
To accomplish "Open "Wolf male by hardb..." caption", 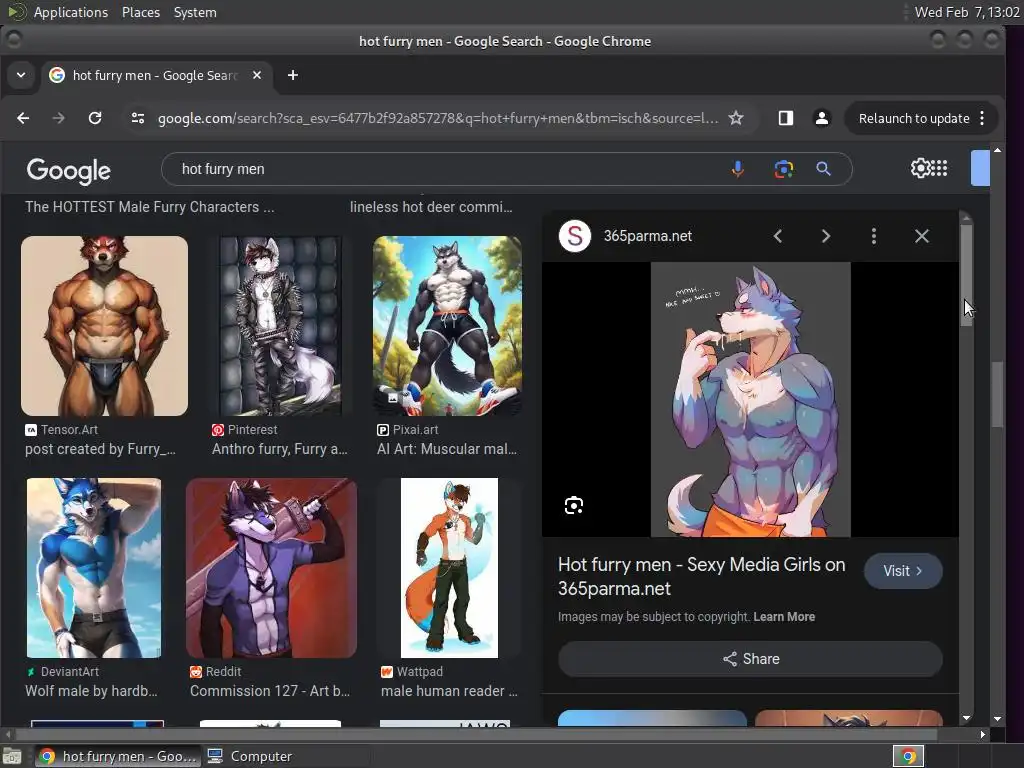I will [x=91, y=691].
